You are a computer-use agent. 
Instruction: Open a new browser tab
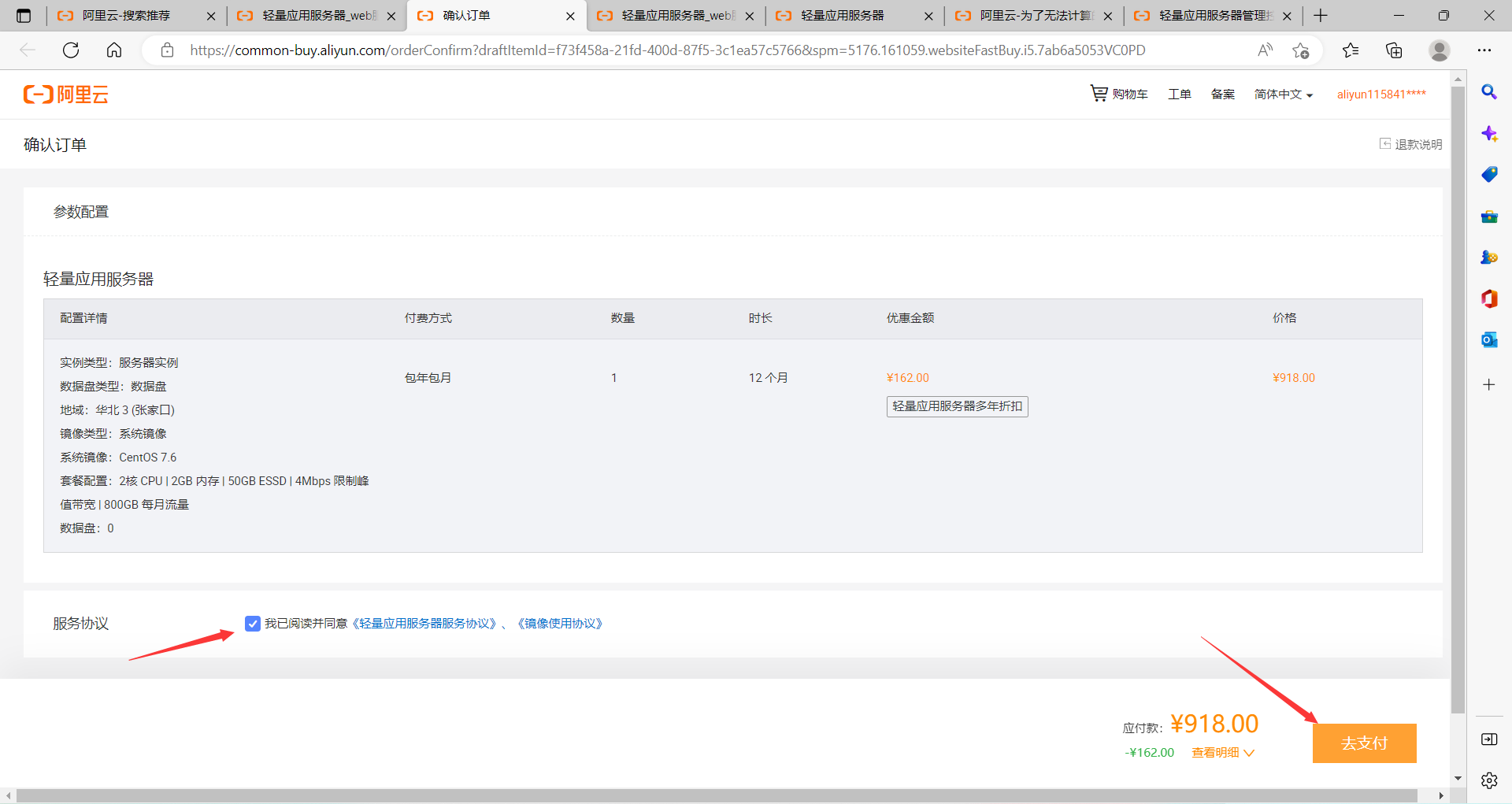[x=1321, y=16]
